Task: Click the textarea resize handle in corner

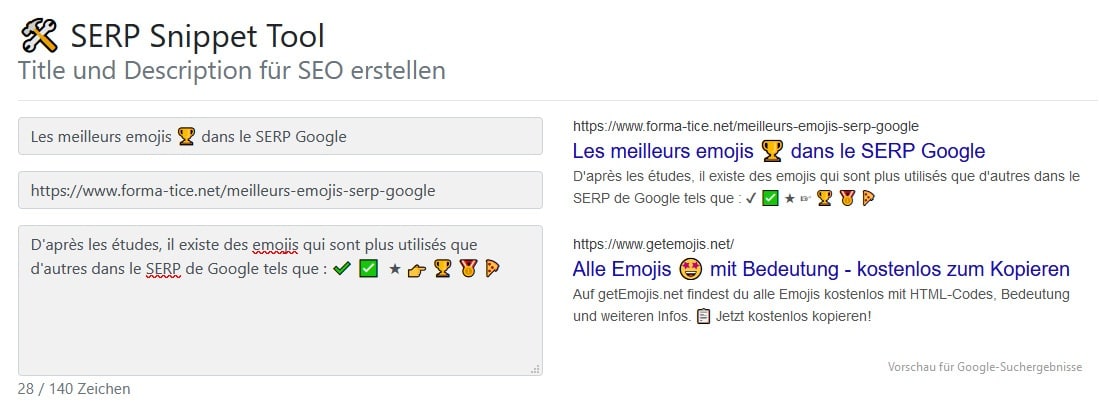Action: (535, 369)
